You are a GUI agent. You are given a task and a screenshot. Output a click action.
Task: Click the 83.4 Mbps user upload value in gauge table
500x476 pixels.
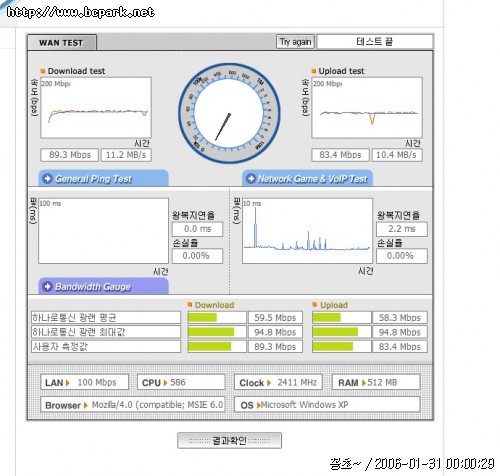point(400,346)
